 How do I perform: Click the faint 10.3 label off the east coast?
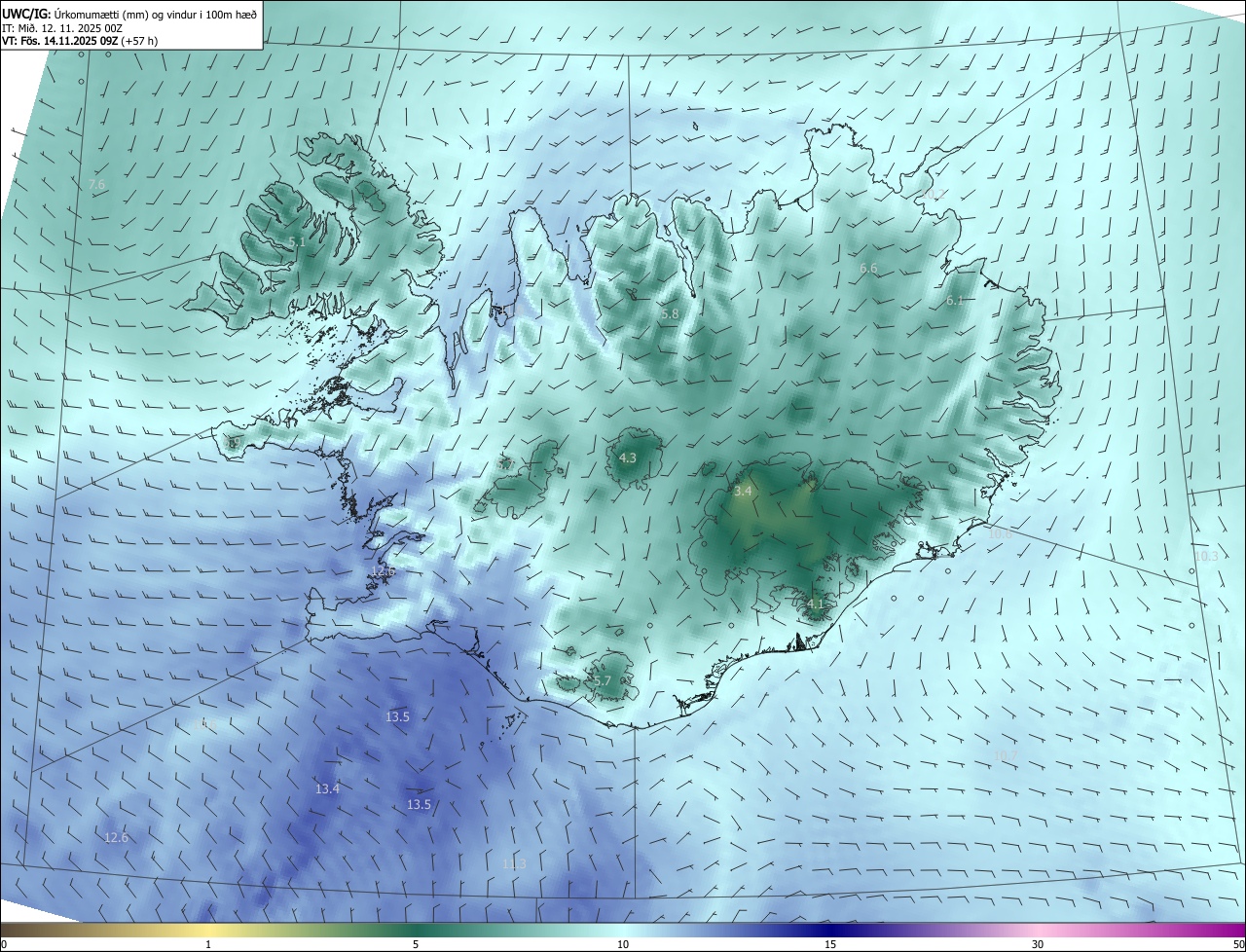(1205, 556)
